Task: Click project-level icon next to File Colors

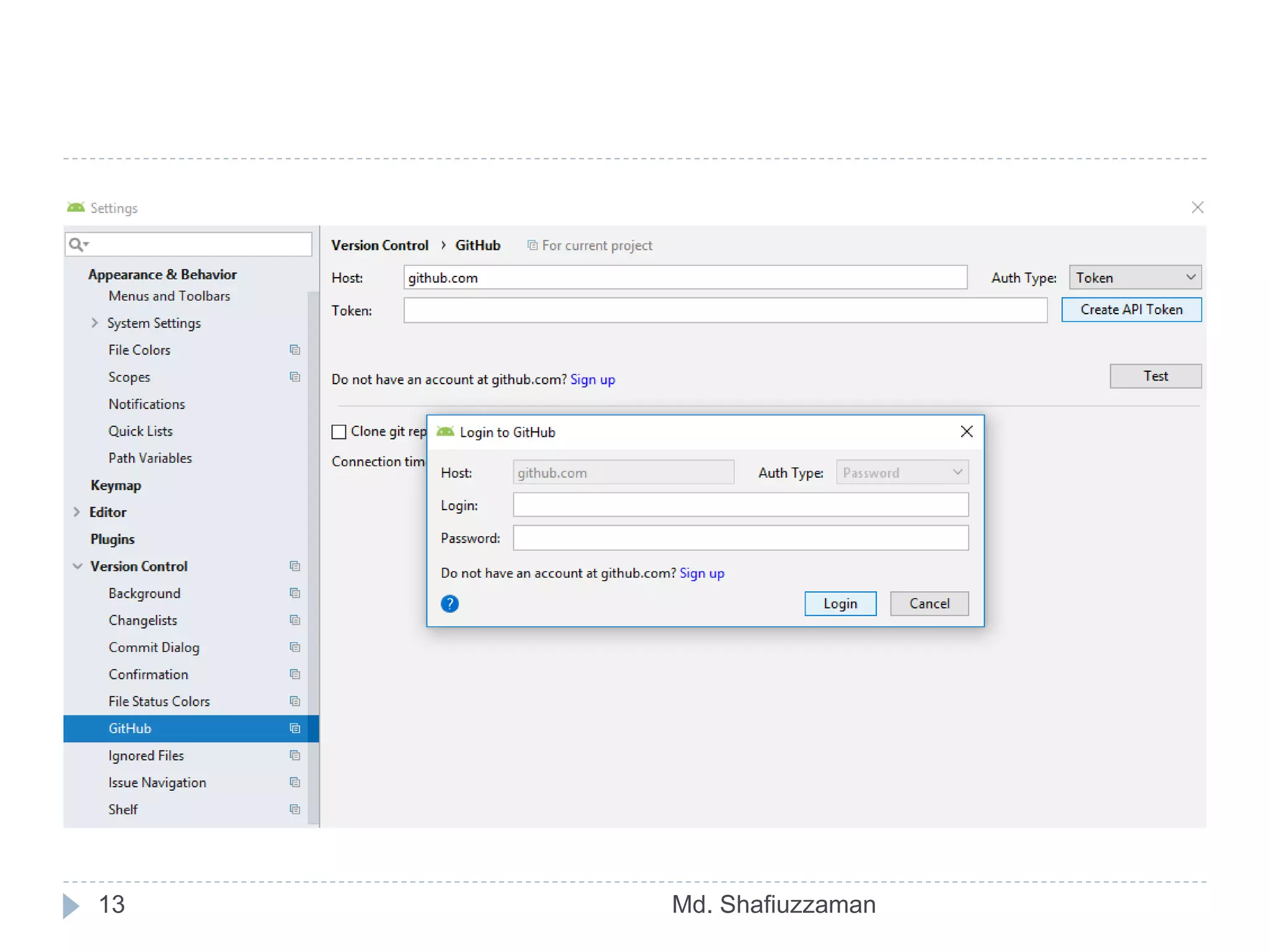Action: coord(295,350)
